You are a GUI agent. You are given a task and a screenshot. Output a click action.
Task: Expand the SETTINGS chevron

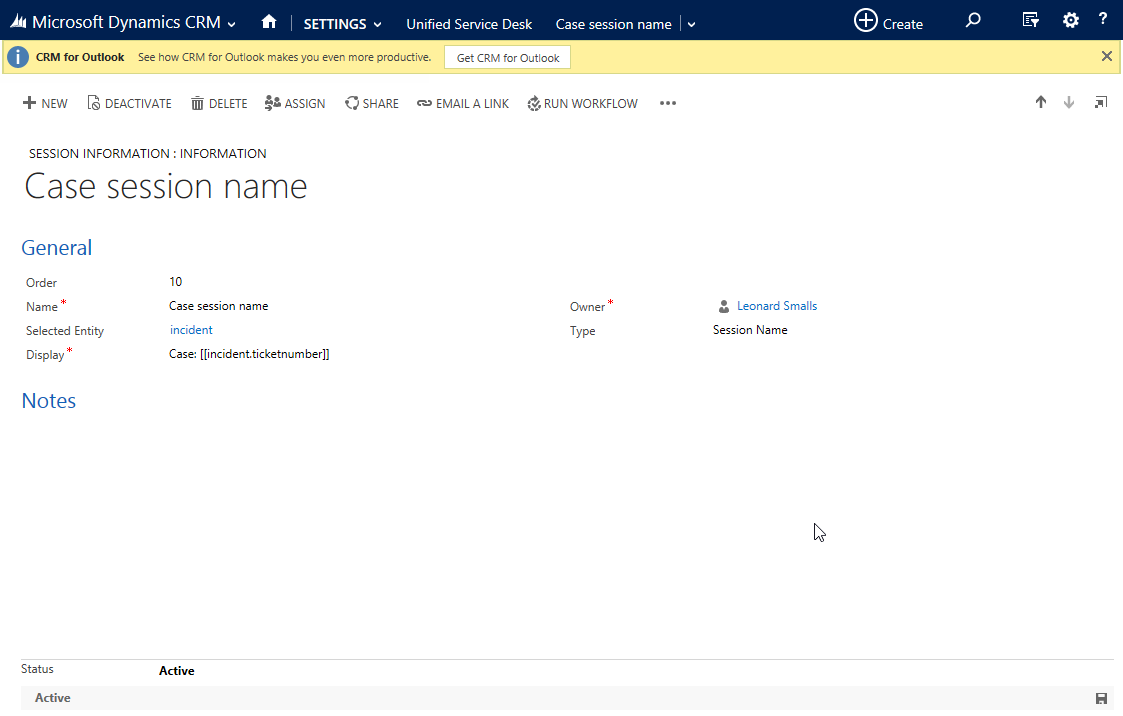(377, 25)
